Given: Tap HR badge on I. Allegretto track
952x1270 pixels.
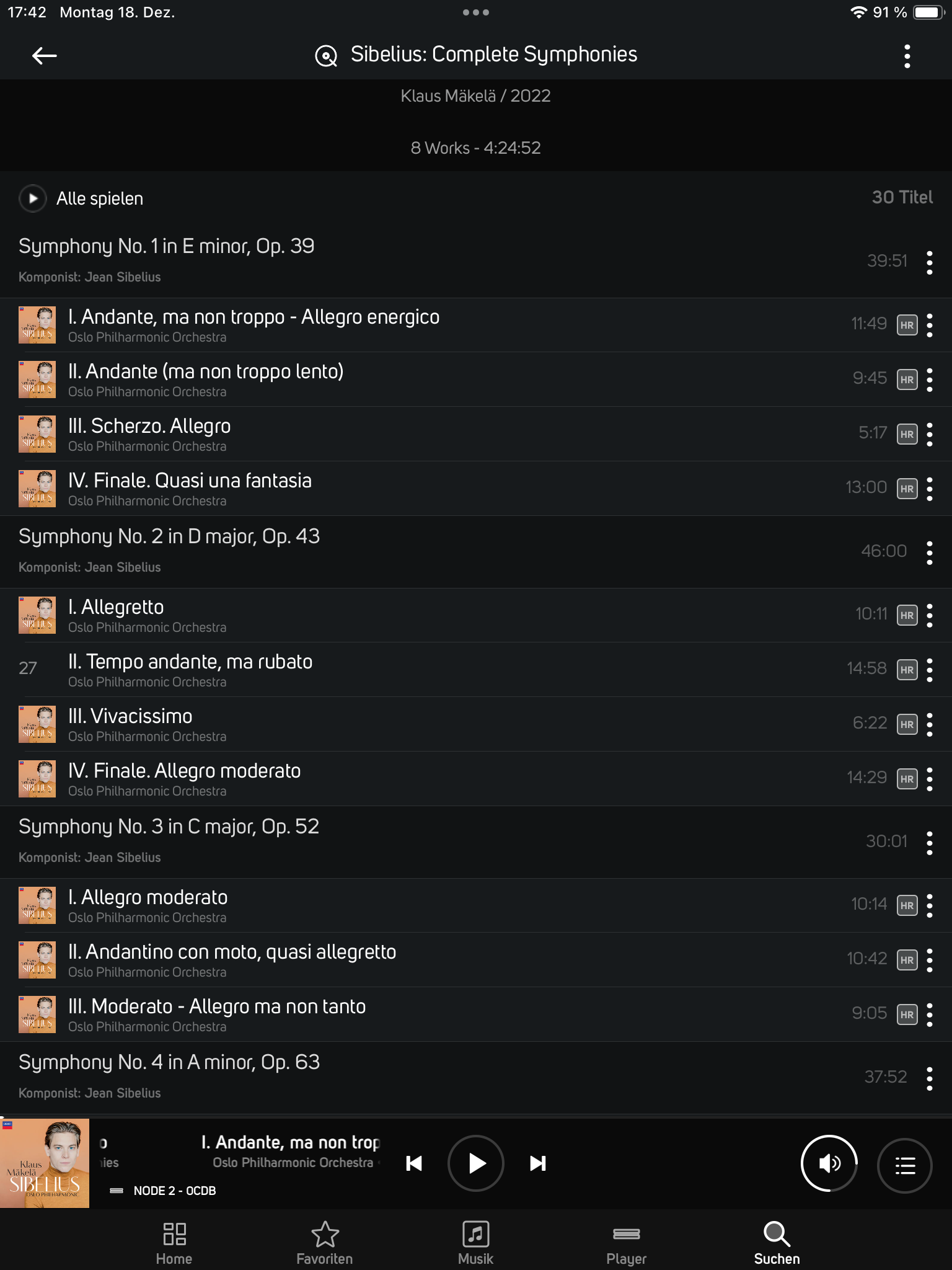Looking at the screenshot, I should (x=907, y=615).
